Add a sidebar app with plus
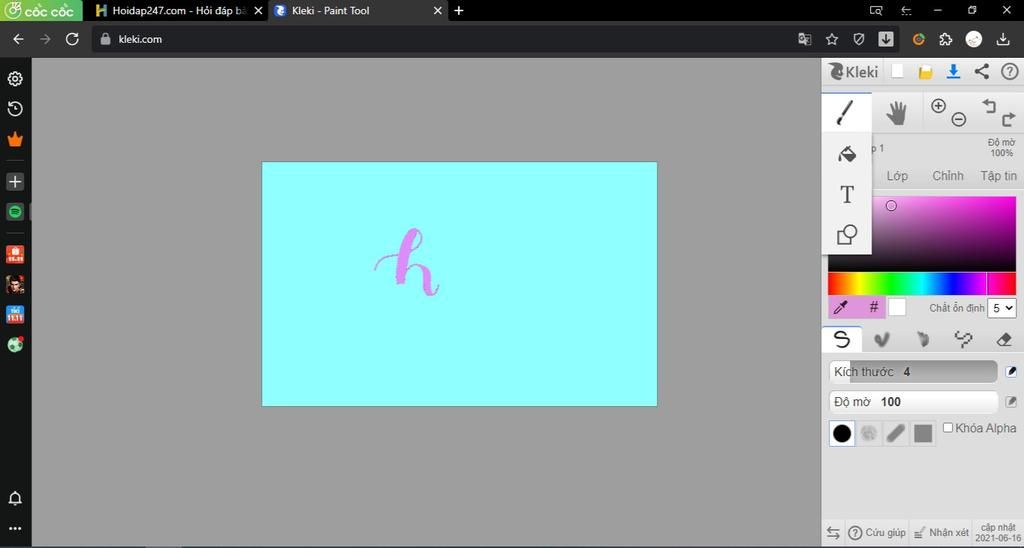The image size is (1024, 548). point(15,182)
